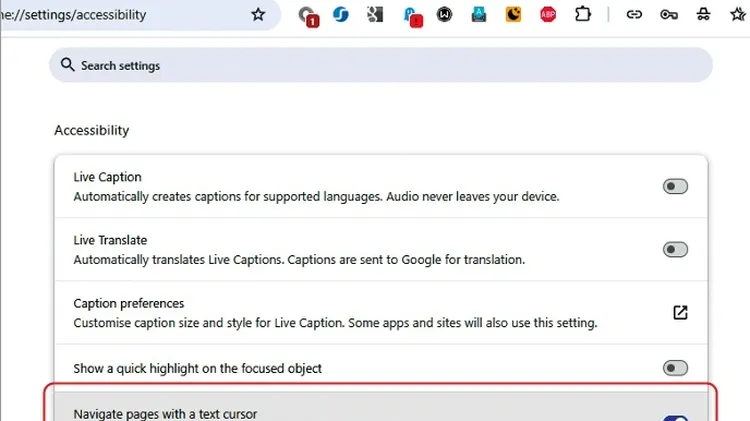Click the star icon at far right of toolbar
This screenshot has height=421, width=750.
[x=738, y=15]
